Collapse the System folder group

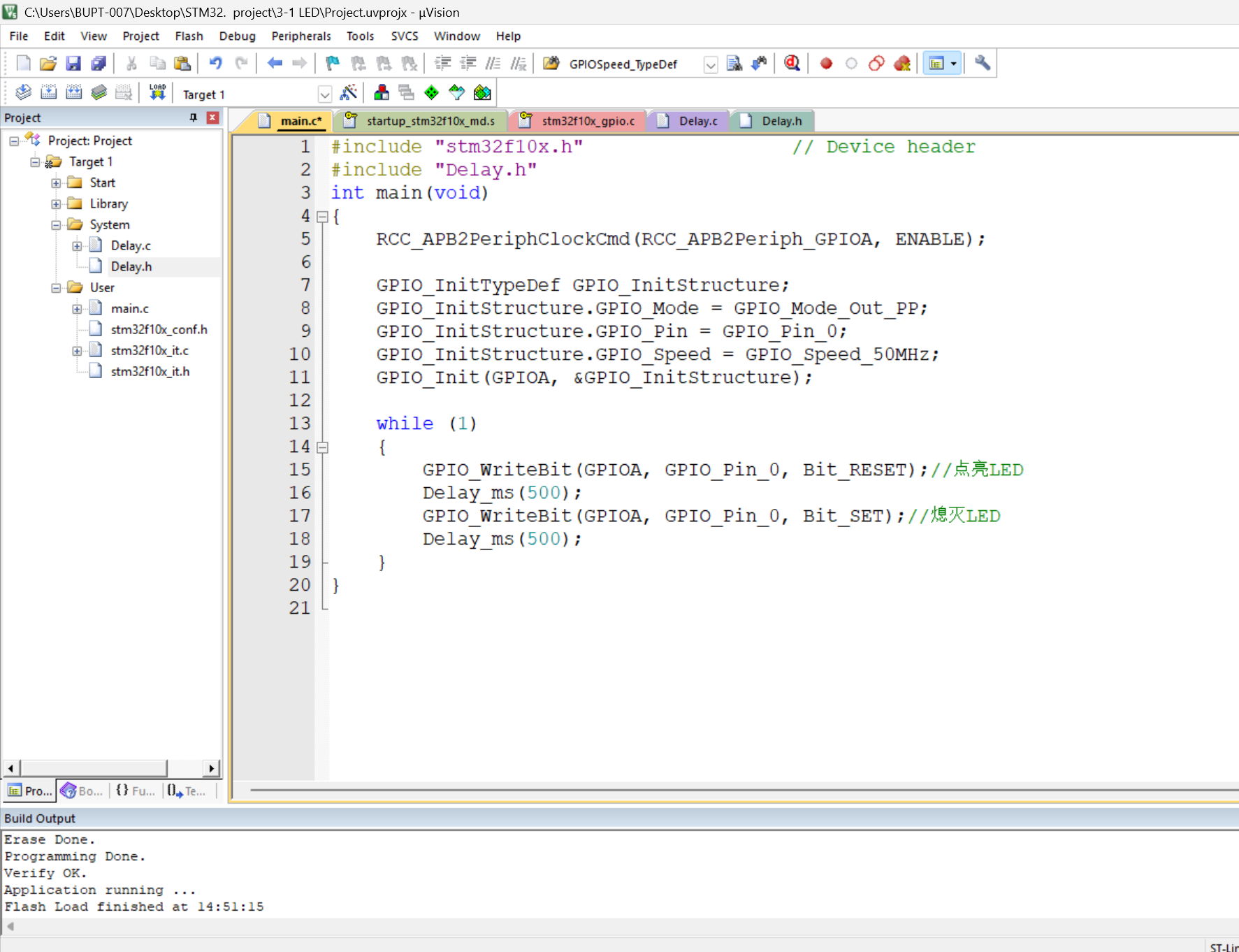click(56, 225)
